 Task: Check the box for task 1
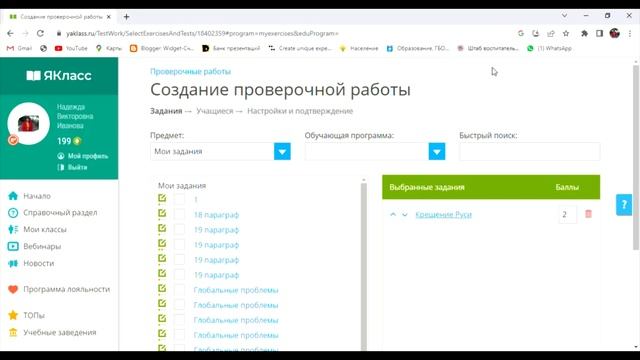[x=179, y=199]
